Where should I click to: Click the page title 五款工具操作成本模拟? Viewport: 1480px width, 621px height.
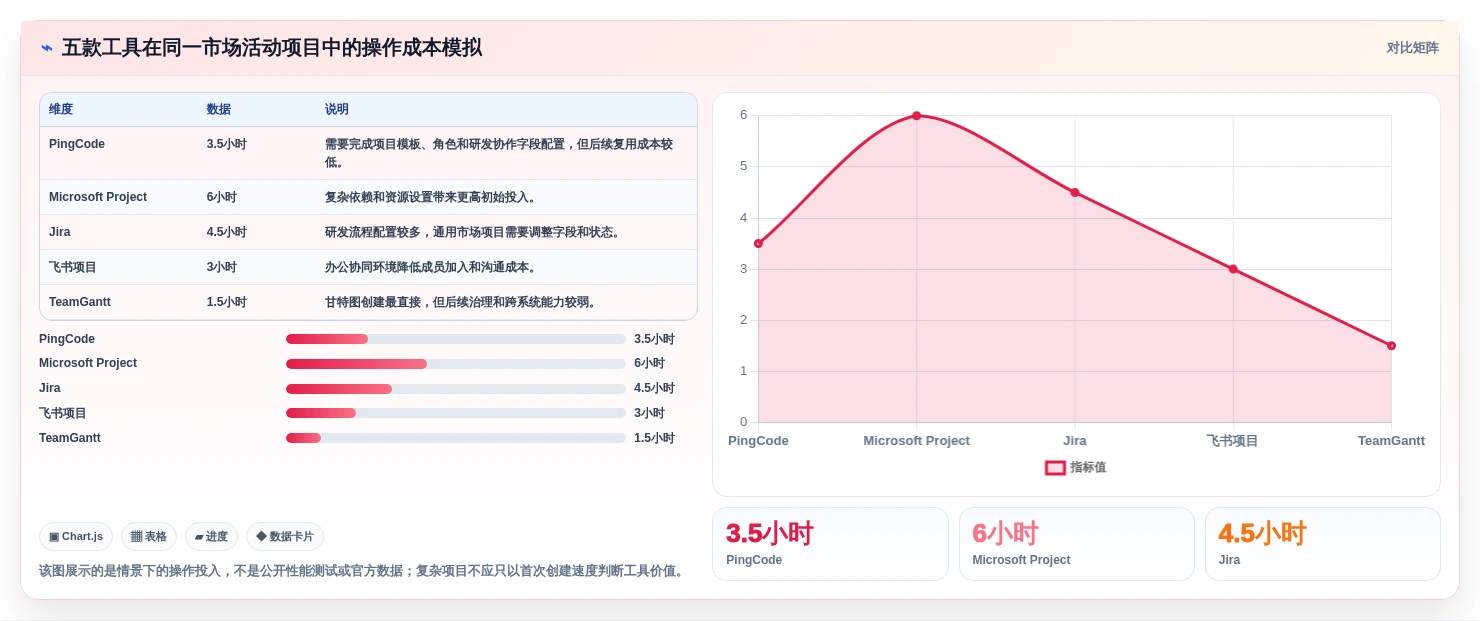pos(272,48)
